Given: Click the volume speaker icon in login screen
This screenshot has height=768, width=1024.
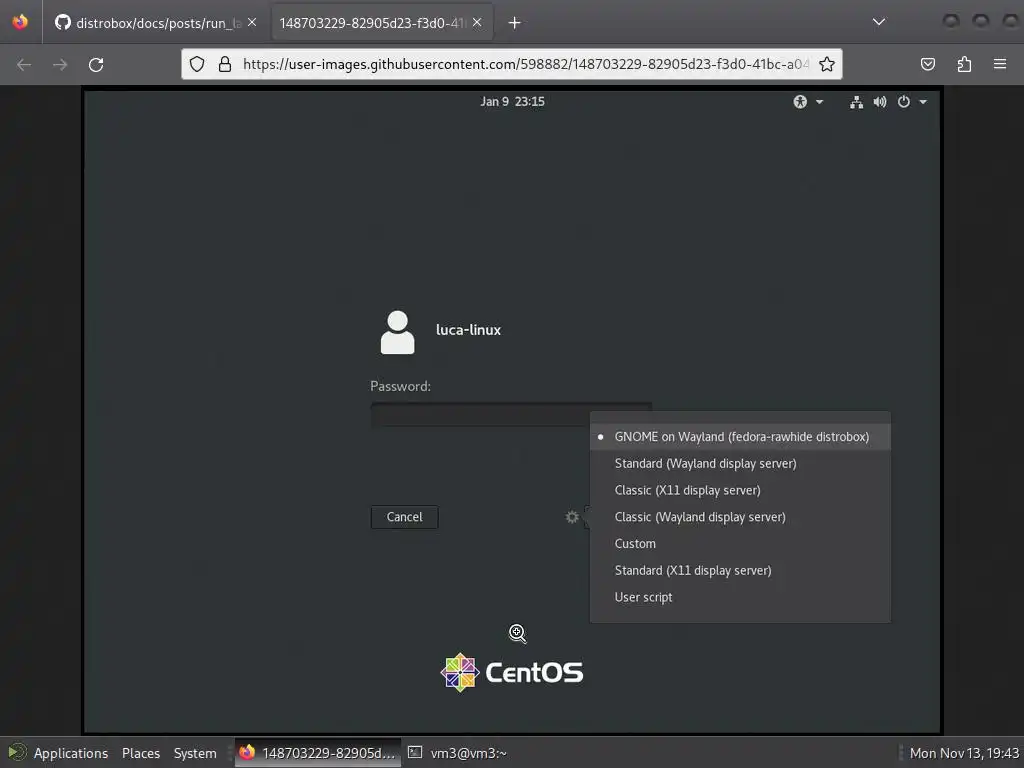Looking at the screenshot, I should (880, 102).
